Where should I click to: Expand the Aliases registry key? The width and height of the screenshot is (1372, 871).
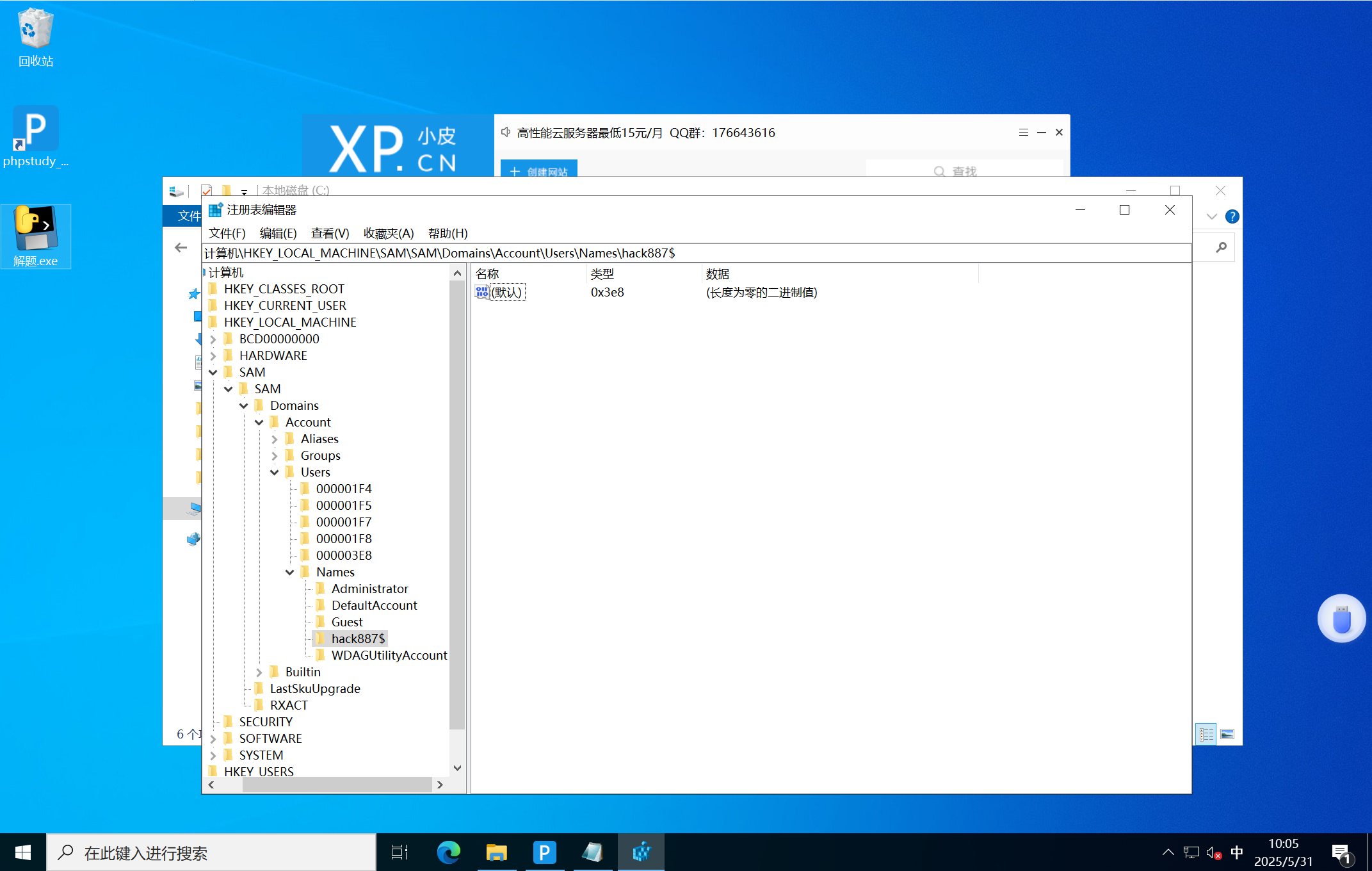click(x=275, y=439)
